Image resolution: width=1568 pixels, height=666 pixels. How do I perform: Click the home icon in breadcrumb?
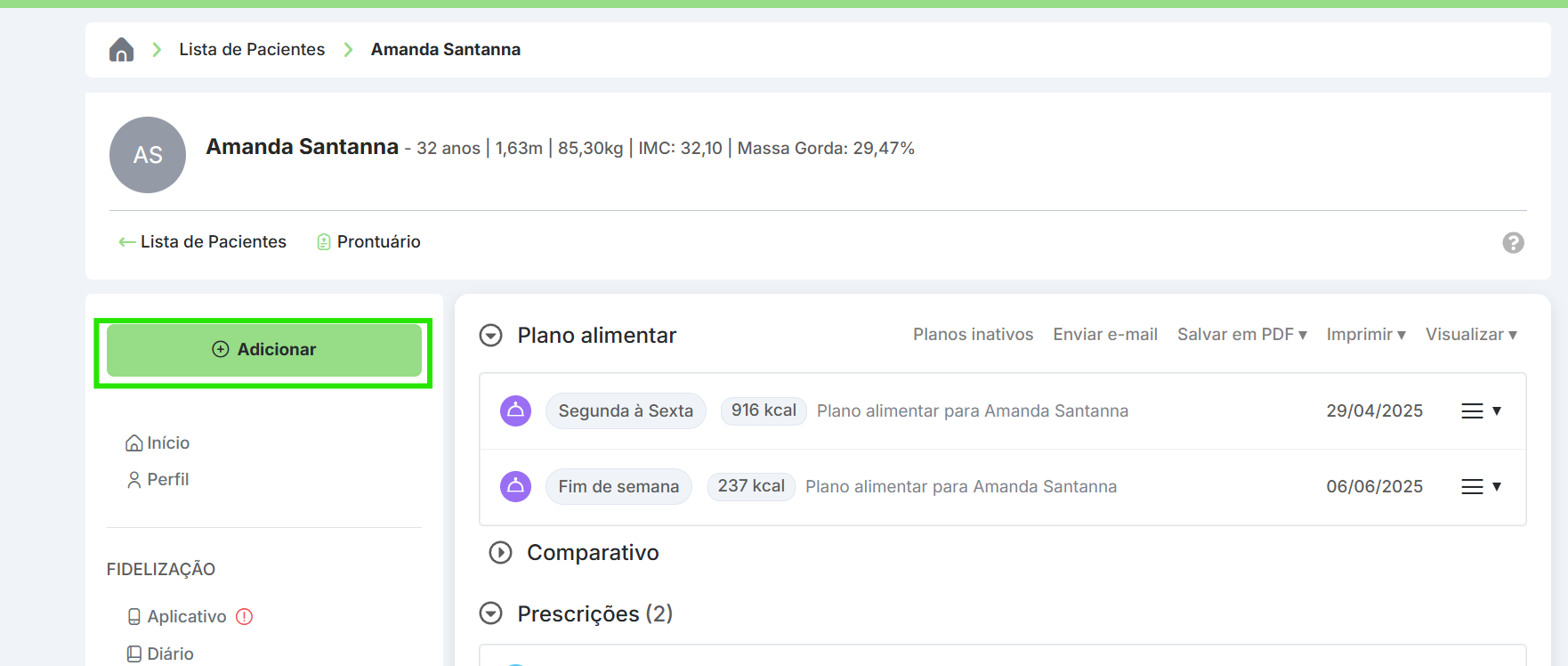pyautogui.click(x=121, y=50)
